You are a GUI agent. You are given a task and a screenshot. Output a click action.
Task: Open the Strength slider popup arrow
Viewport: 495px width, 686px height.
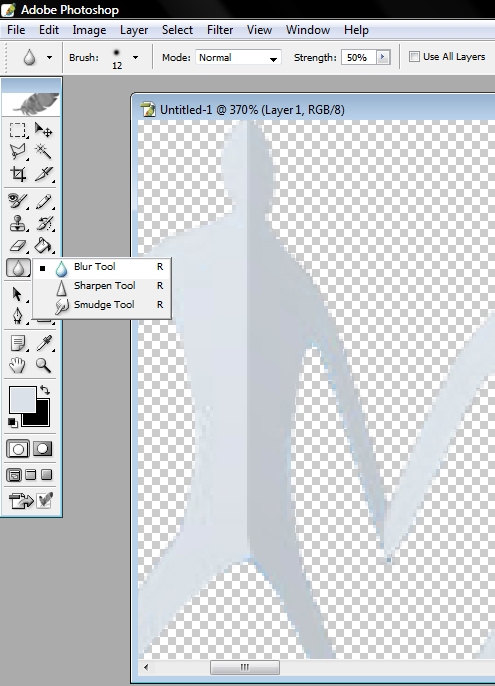pos(383,57)
